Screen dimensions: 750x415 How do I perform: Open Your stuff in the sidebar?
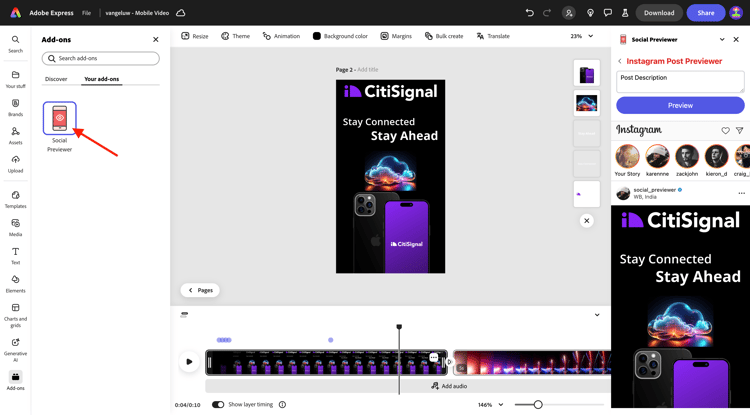(x=15, y=79)
